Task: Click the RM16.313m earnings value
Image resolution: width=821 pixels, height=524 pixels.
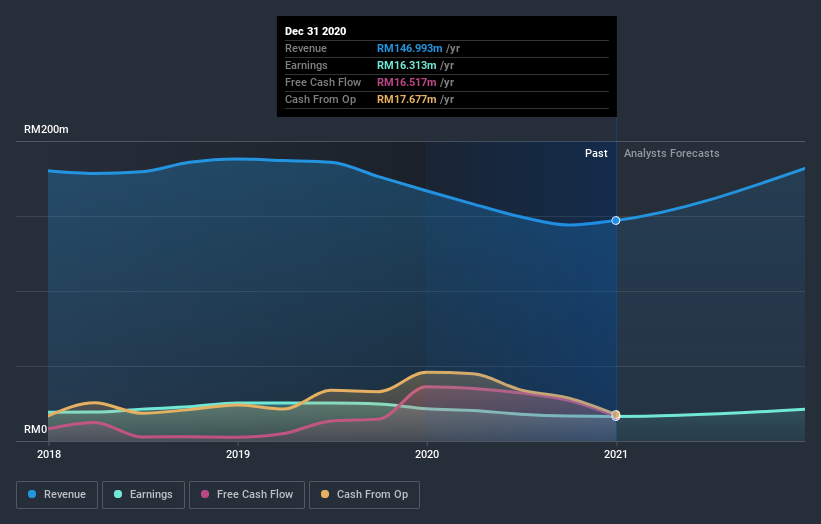Action: coord(406,65)
